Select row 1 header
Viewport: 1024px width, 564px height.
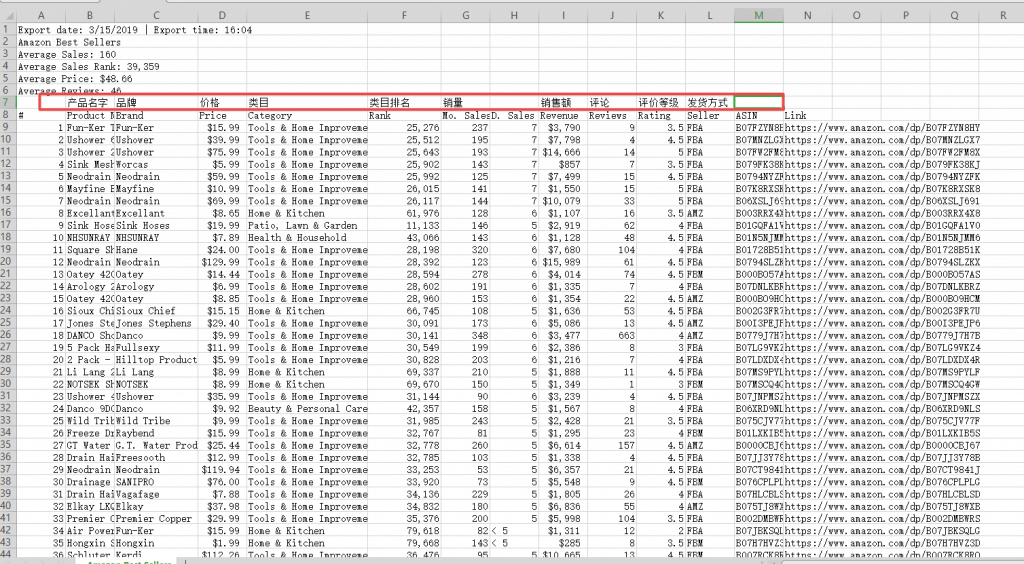click(7, 29)
